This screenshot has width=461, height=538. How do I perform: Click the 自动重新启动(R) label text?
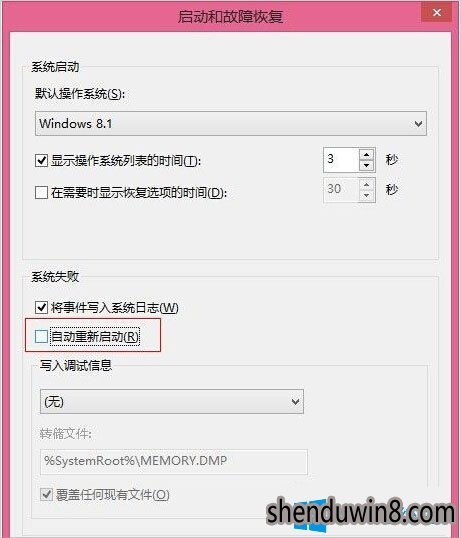point(95,337)
